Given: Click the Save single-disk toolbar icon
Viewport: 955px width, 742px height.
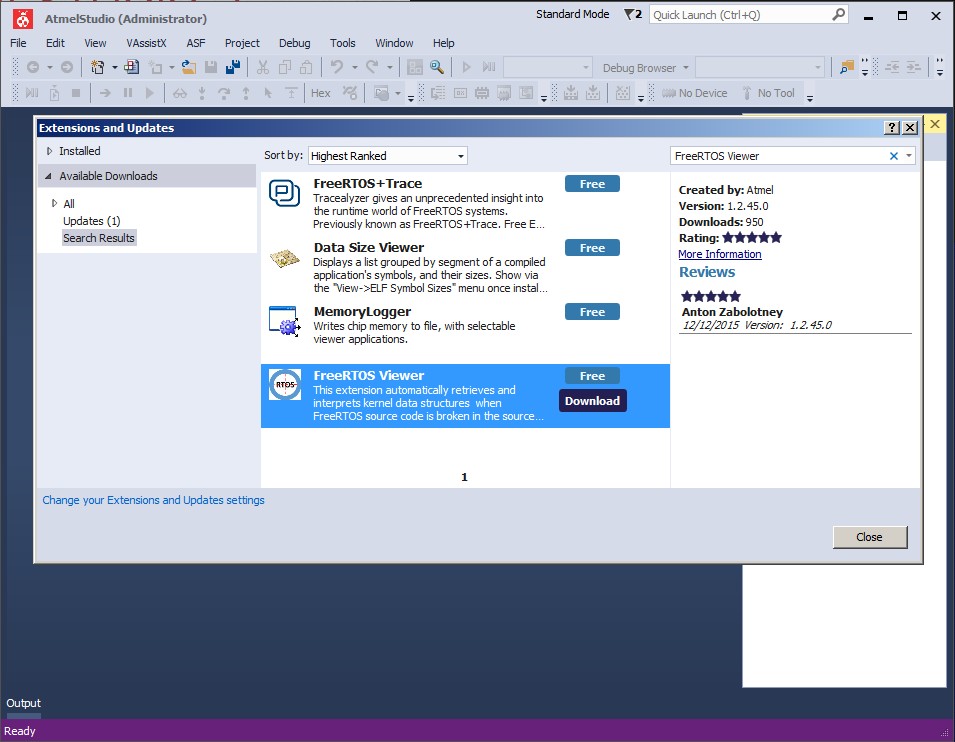Looking at the screenshot, I should click(x=211, y=68).
